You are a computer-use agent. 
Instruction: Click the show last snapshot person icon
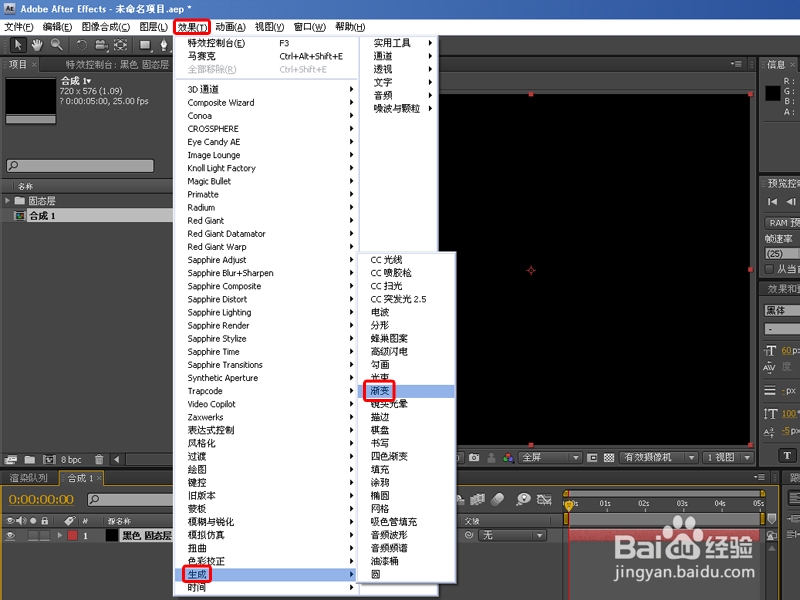click(x=491, y=458)
